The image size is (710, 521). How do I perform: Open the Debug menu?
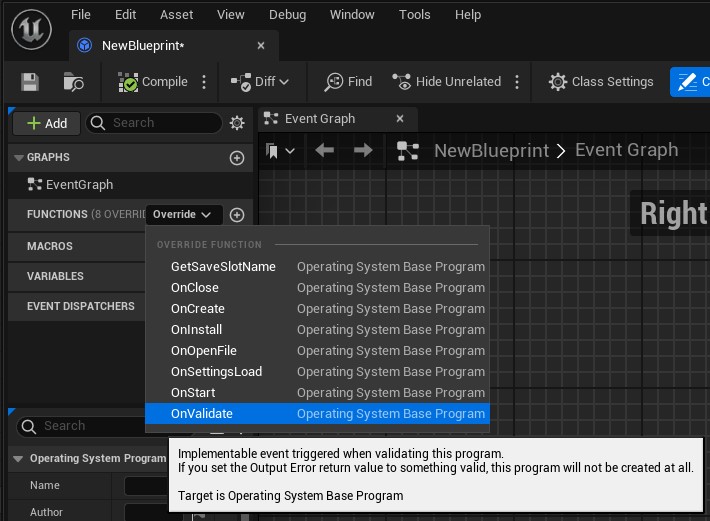[x=288, y=14]
